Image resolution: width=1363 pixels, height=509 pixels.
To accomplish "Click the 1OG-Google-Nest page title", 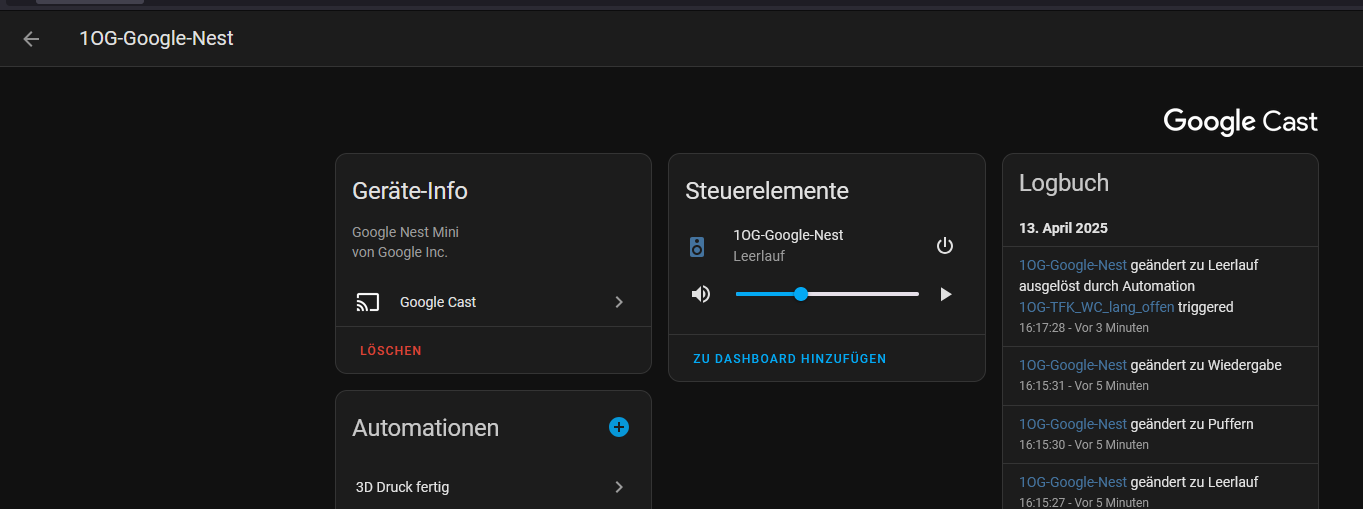I will [156, 39].
